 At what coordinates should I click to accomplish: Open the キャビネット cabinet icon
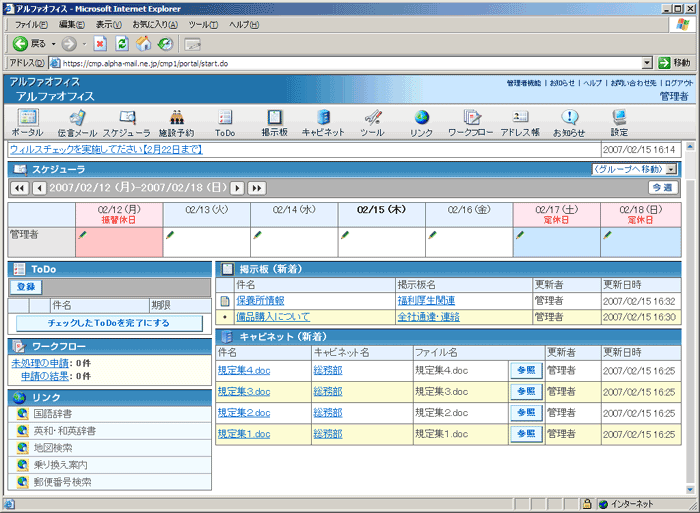pyautogui.click(x=323, y=123)
